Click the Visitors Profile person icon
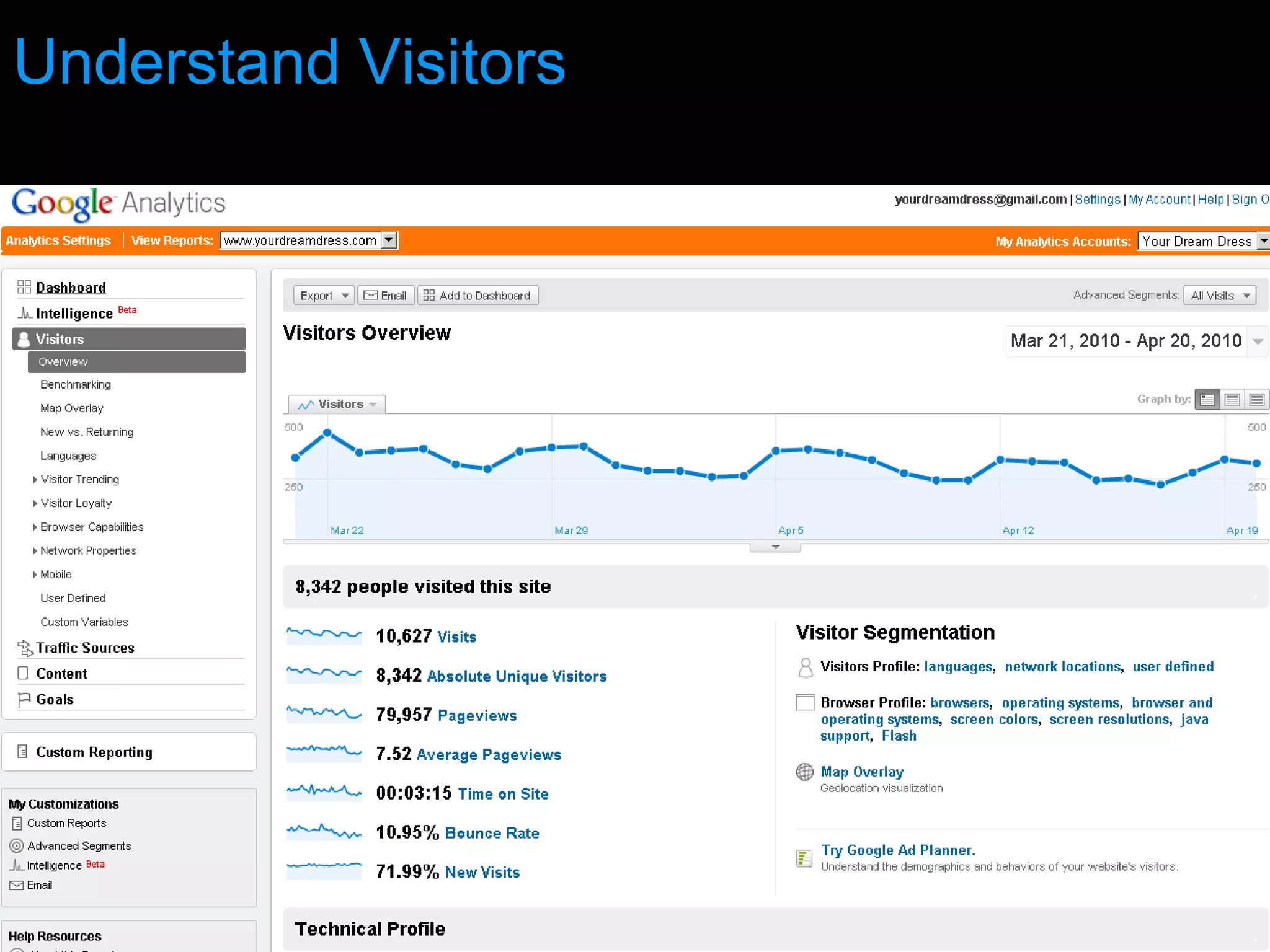 (x=805, y=668)
